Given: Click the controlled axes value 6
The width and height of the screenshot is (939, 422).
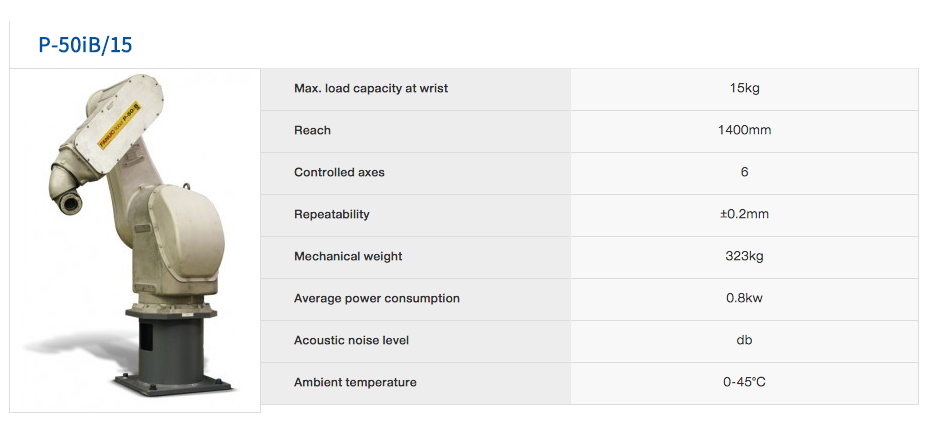Looking at the screenshot, I should pyautogui.click(x=744, y=172).
